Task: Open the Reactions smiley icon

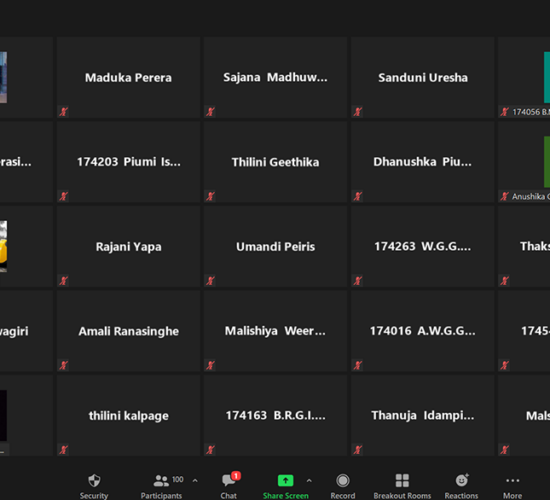Action: [462, 480]
